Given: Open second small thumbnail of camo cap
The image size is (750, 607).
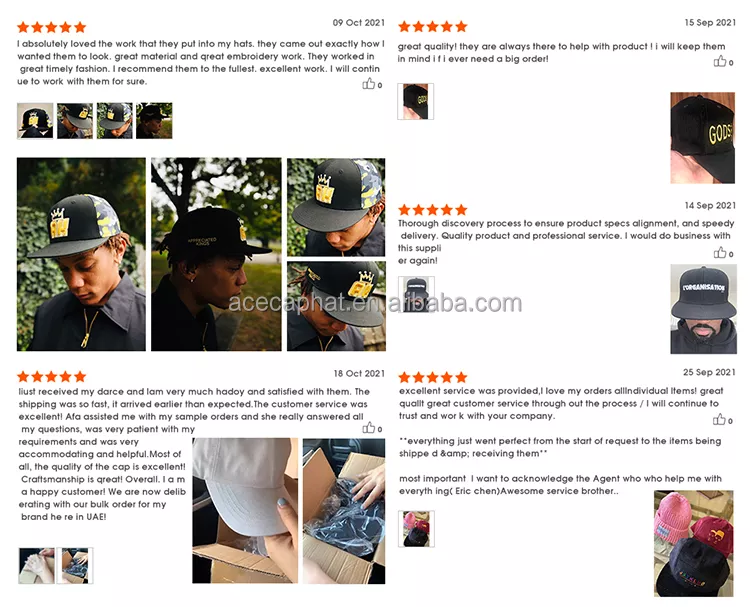Looking at the screenshot, I should [x=75, y=121].
